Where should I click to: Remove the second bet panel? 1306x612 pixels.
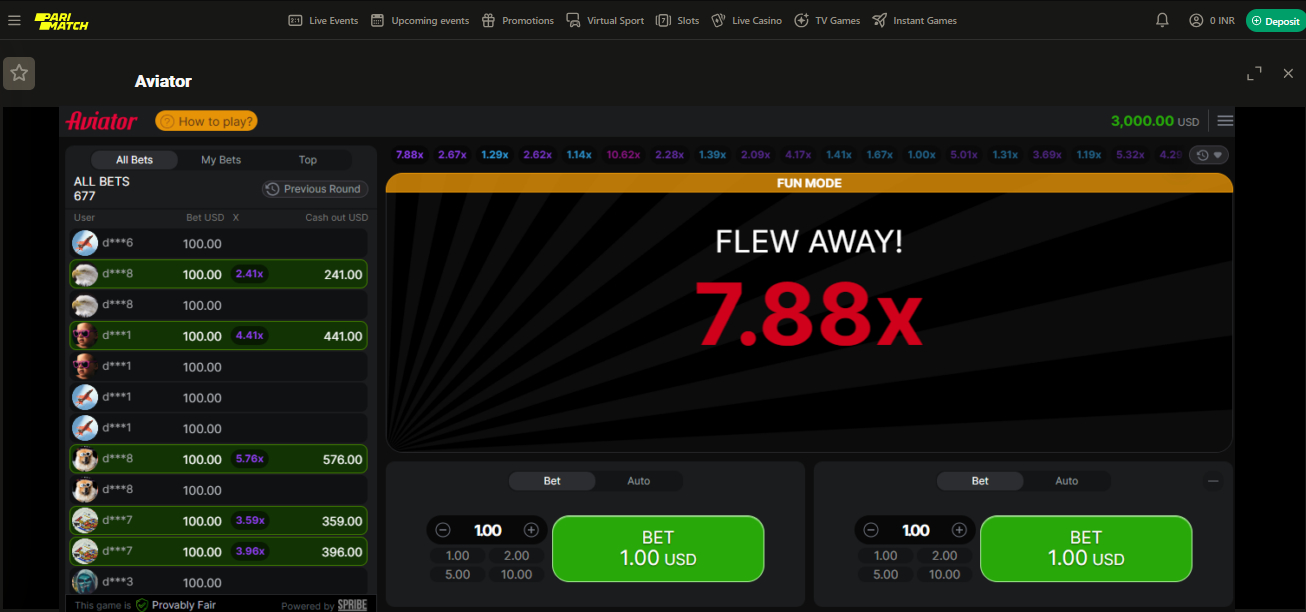click(1213, 481)
